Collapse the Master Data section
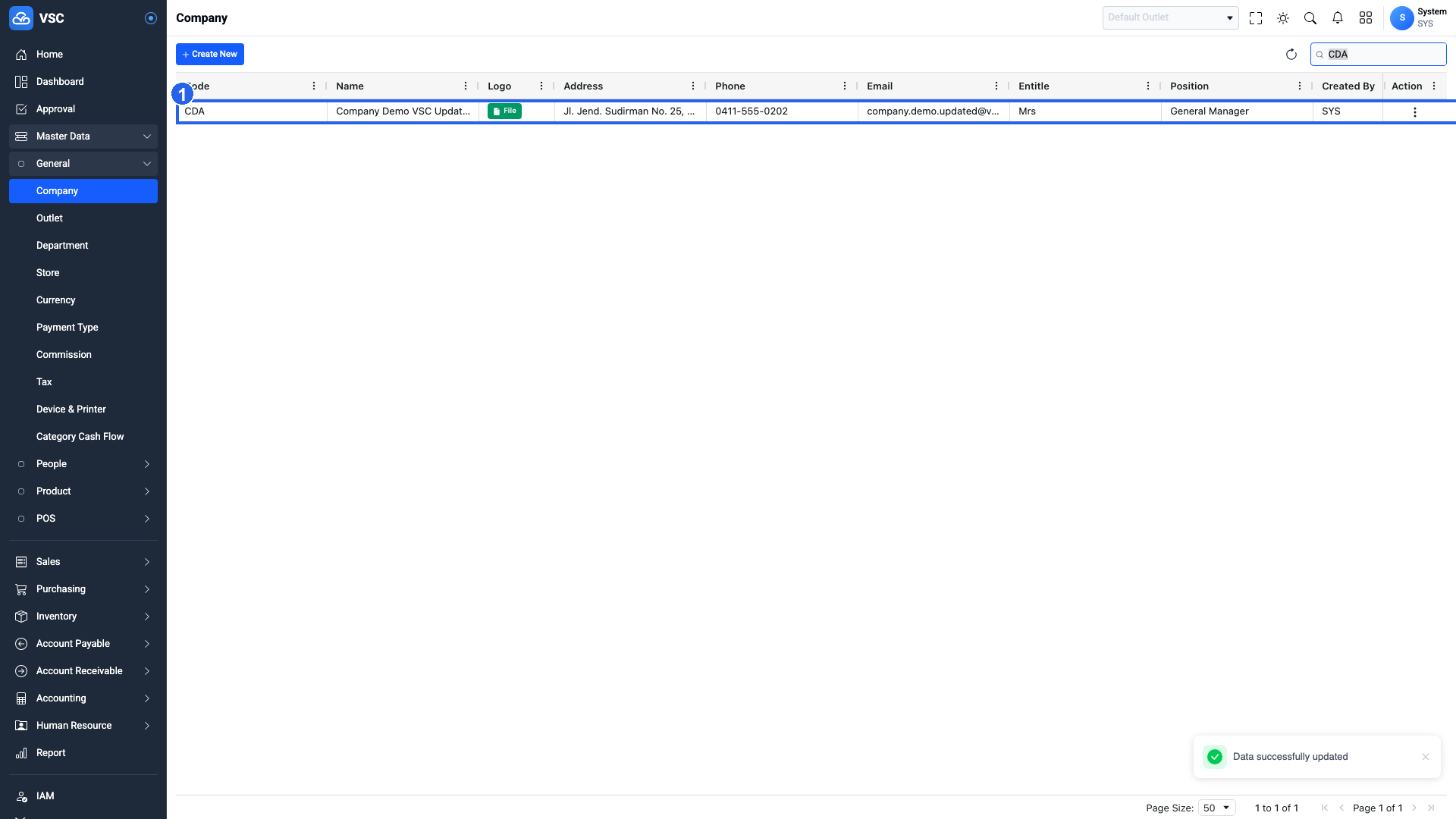Image resolution: width=1456 pixels, height=819 pixels. click(83, 136)
